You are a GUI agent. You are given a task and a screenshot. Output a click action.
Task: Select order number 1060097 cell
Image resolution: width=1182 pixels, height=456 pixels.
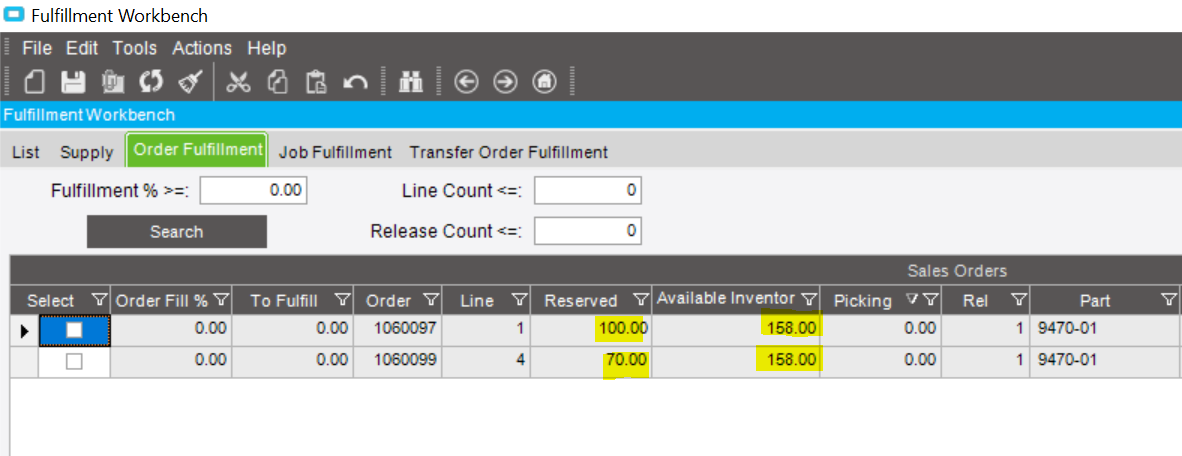tap(398, 330)
